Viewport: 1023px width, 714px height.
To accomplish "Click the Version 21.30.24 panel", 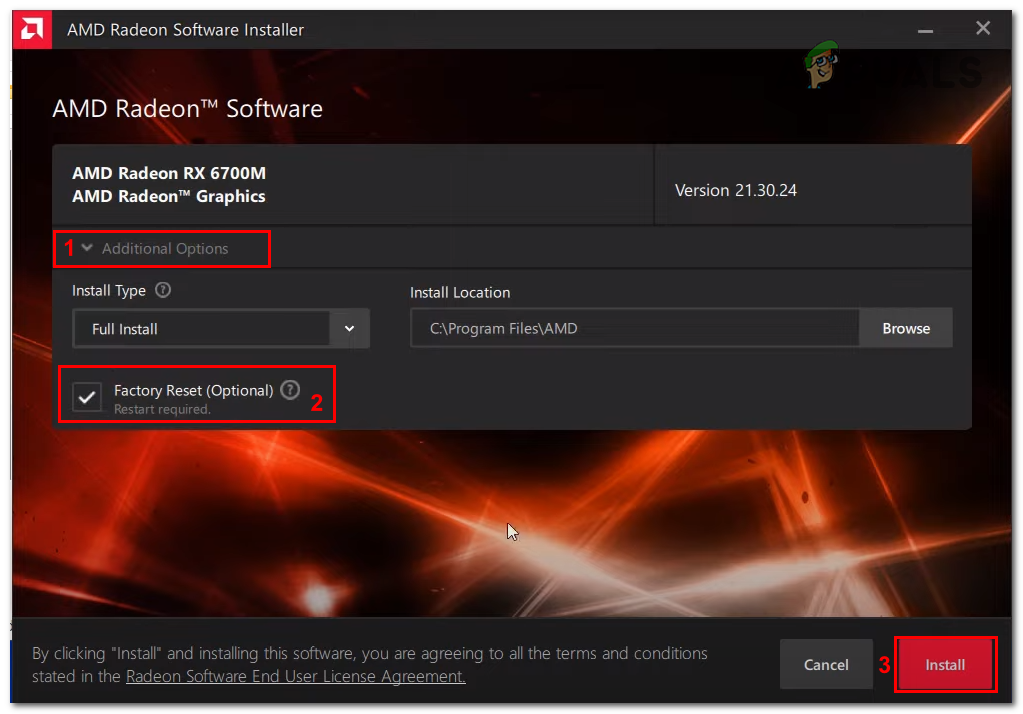I will tap(812, 190).
